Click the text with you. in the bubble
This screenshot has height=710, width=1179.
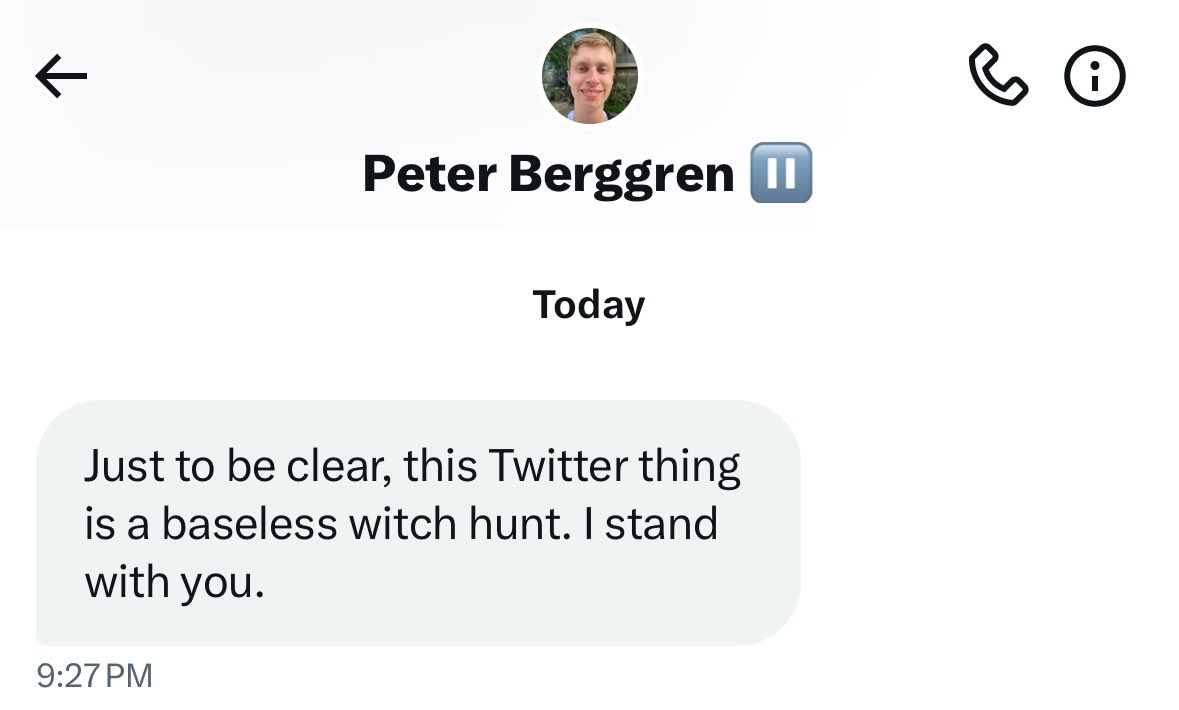pyautogui.click(x=174, y=583)
